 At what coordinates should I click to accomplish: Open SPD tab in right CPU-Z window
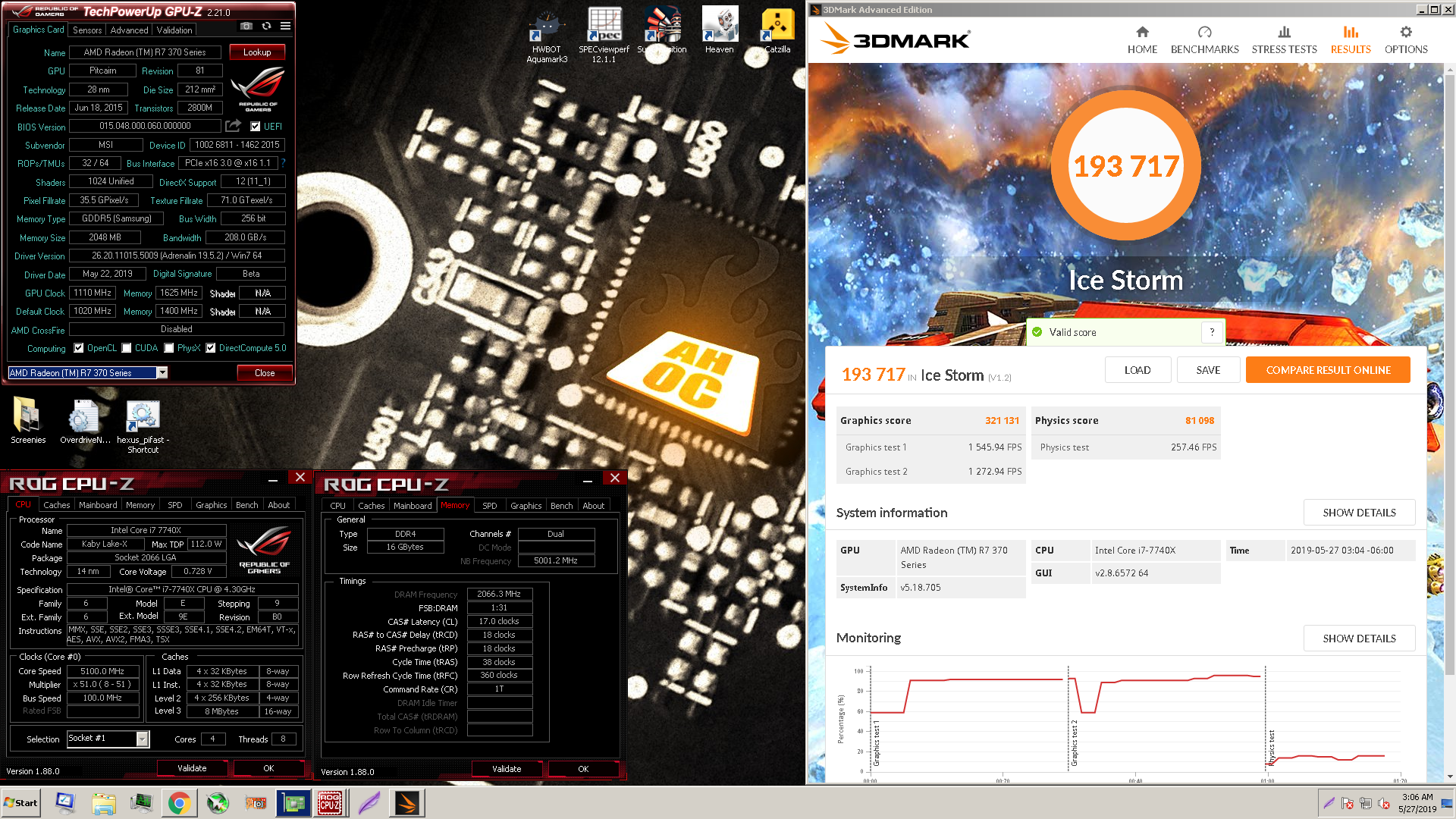490,506
